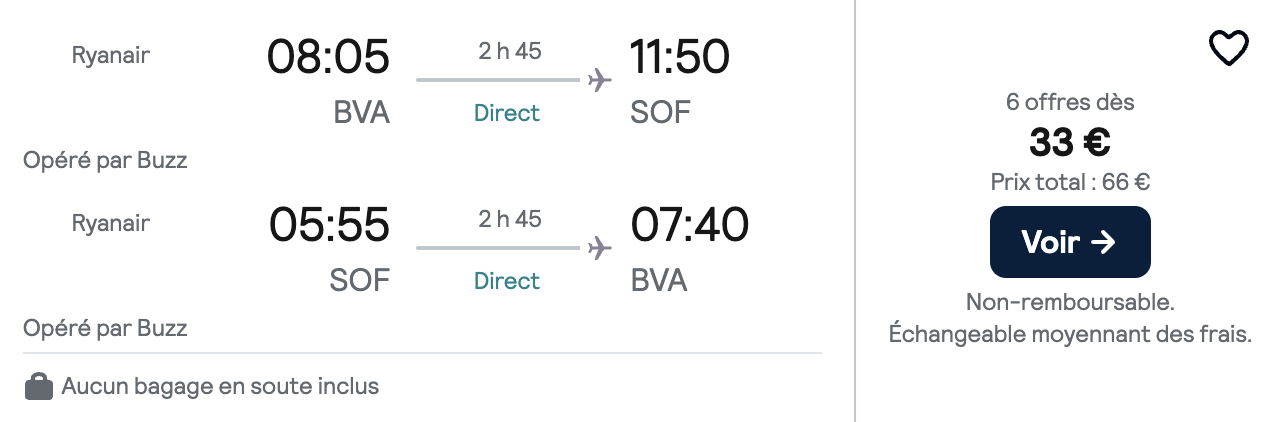Save flight with the heart icon
The height and width of the screenshot is (422, 1274).
tap(1228, 48)
